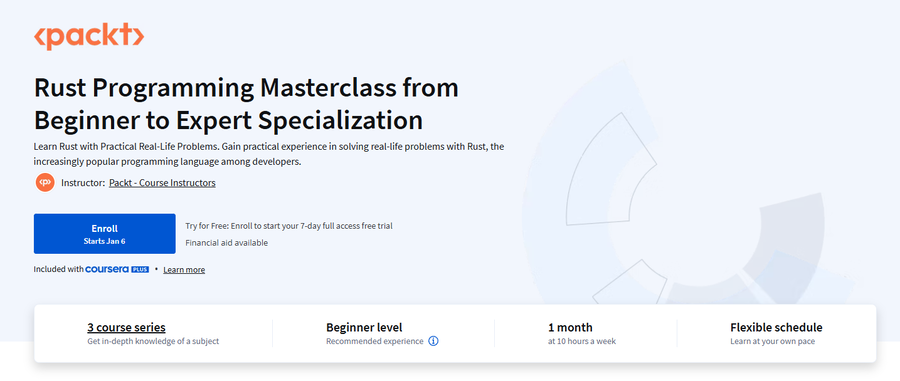Click the orange Packt instructor avatar icon

(x=45, y=183)
